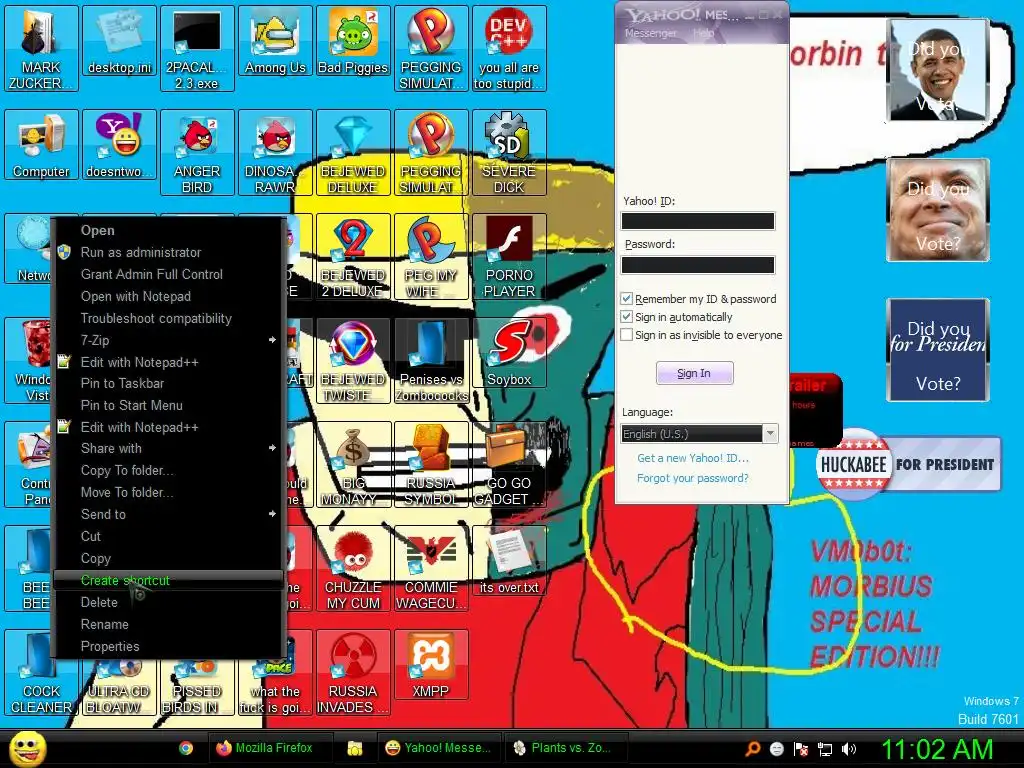This screenshot has width=1024, height=768.
Task: Select the BIG MONAYY money bag icon
Action: coord(353,464)
